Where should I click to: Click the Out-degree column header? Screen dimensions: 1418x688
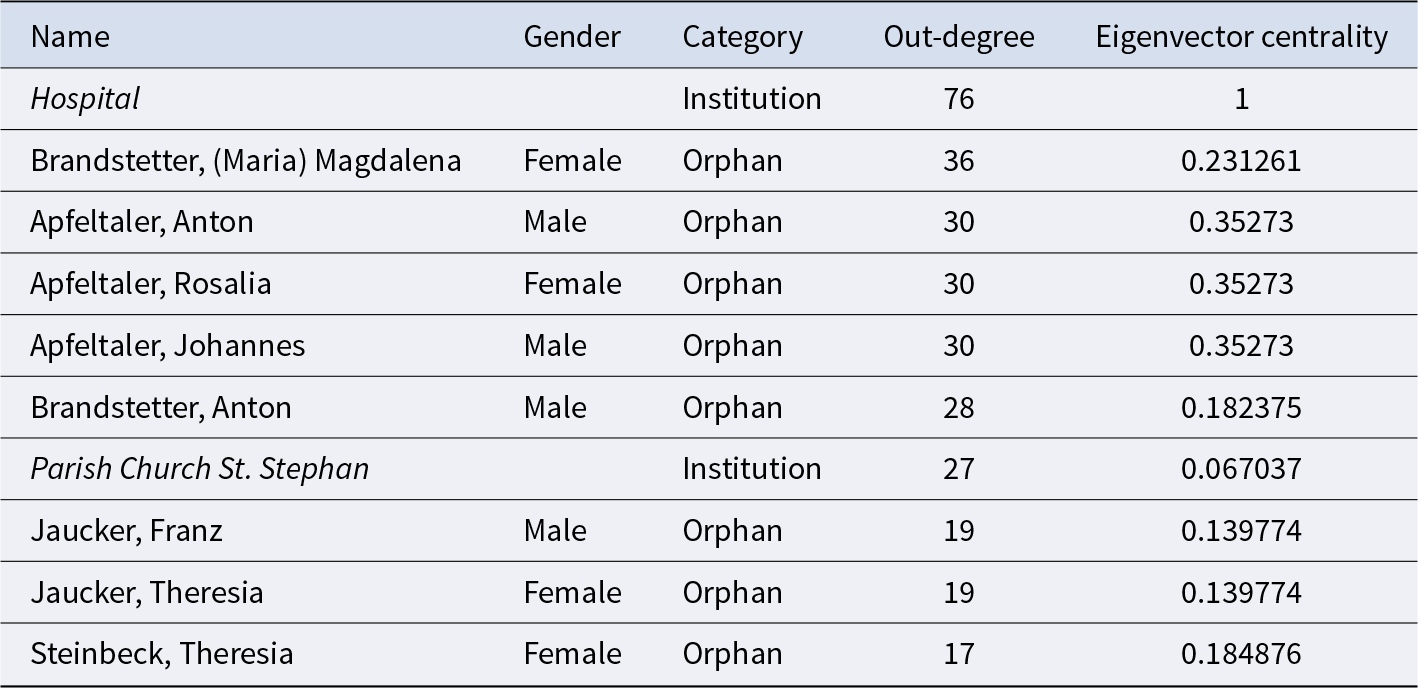958,37
